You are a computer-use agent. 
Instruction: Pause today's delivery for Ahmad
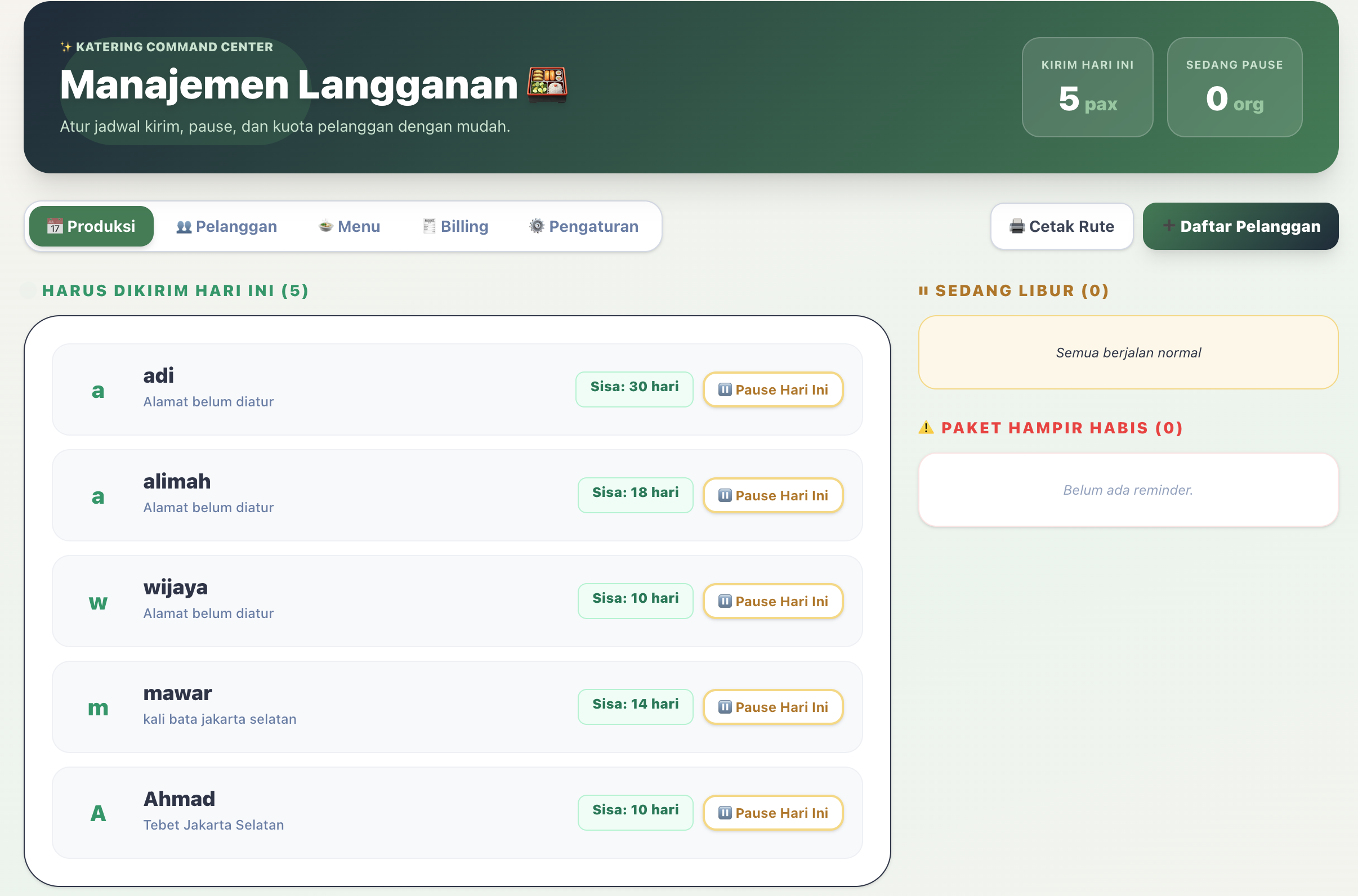772,812
